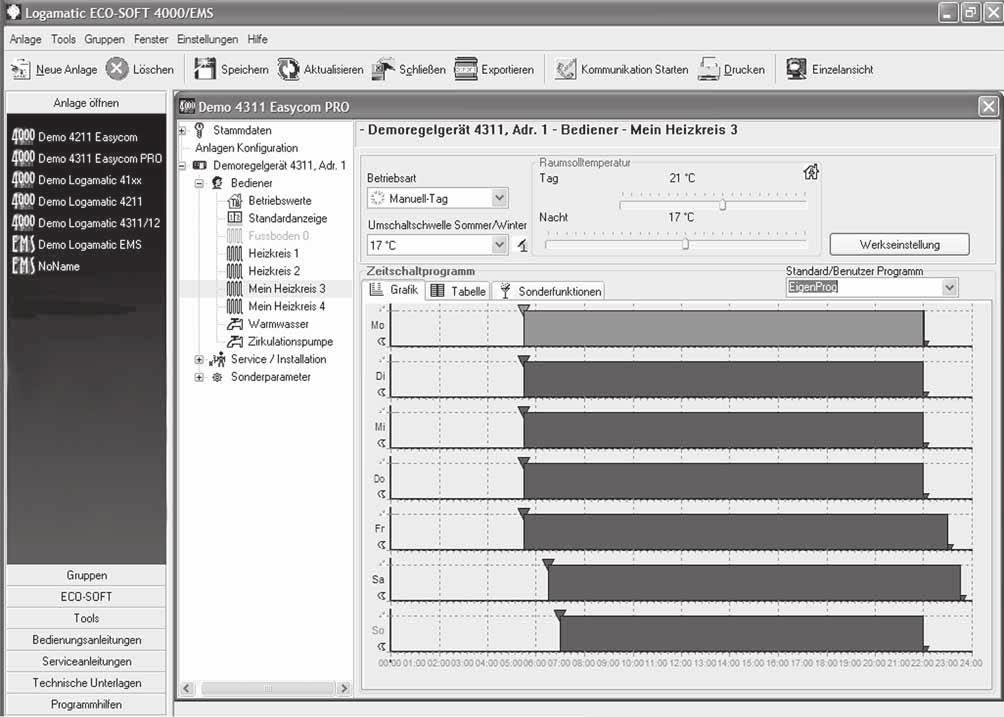Click the Löschen red X icon

tap(117, 68)
